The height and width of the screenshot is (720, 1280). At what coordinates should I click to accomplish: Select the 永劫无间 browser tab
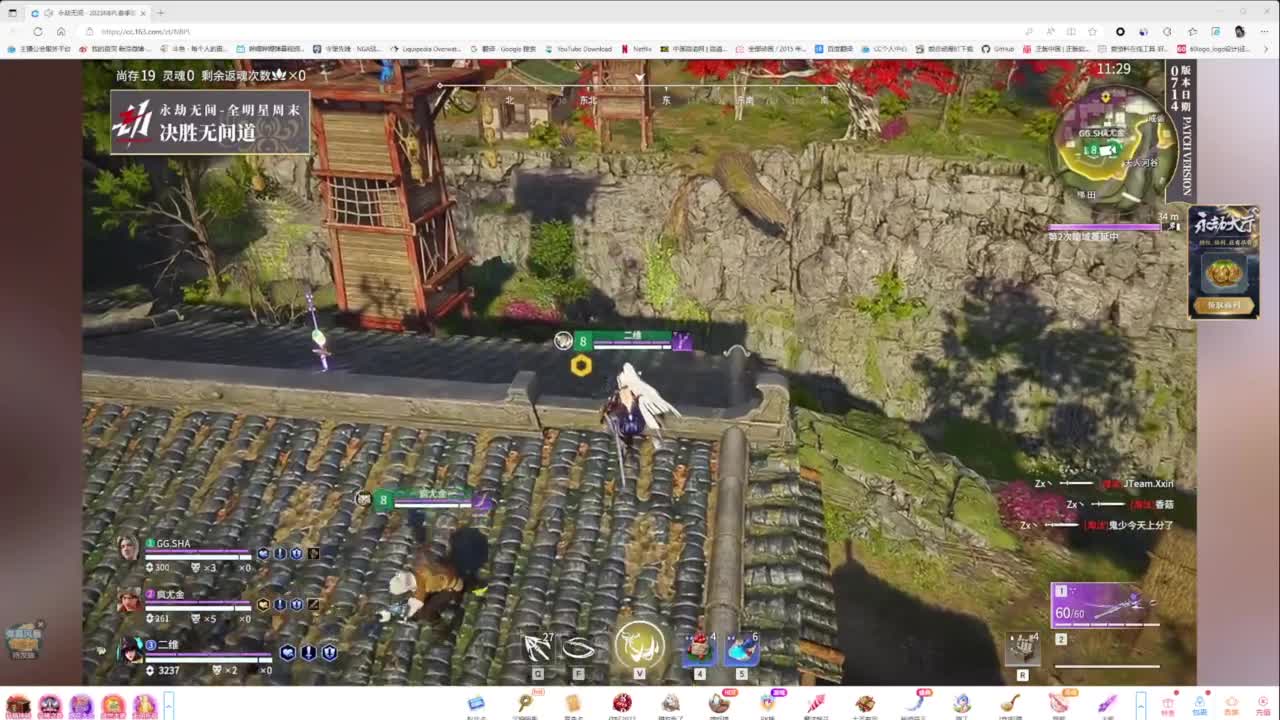click(88, 13)
